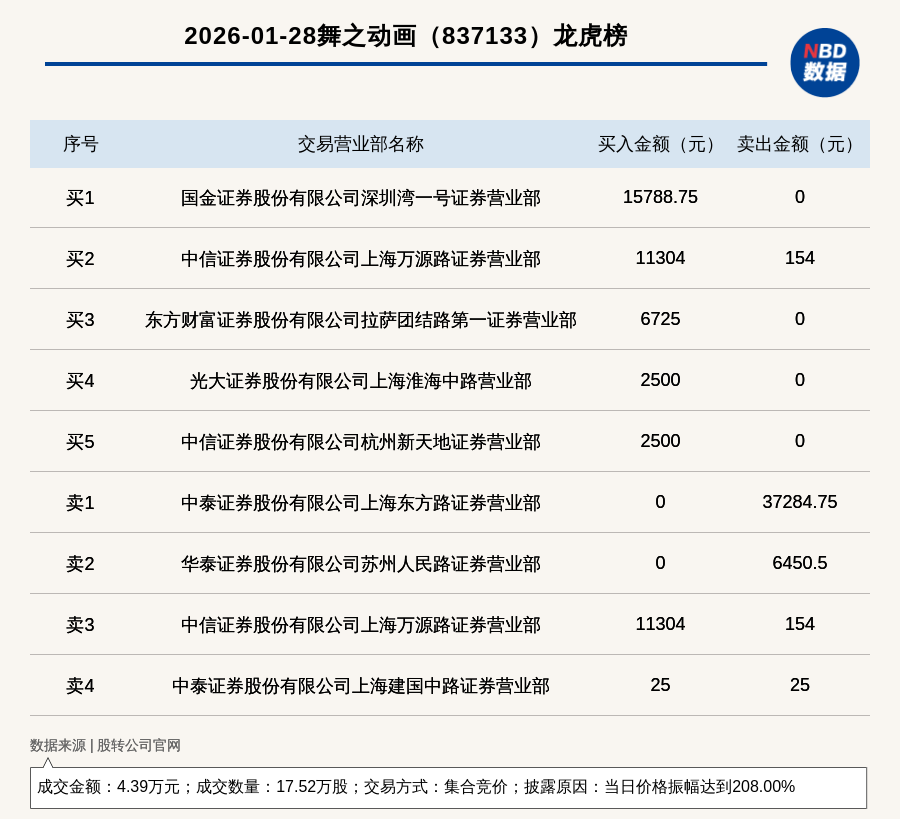
Task: Select the 国金证券深圳湾一号证券营业部 row name
Action: click(x=360, y=198)
